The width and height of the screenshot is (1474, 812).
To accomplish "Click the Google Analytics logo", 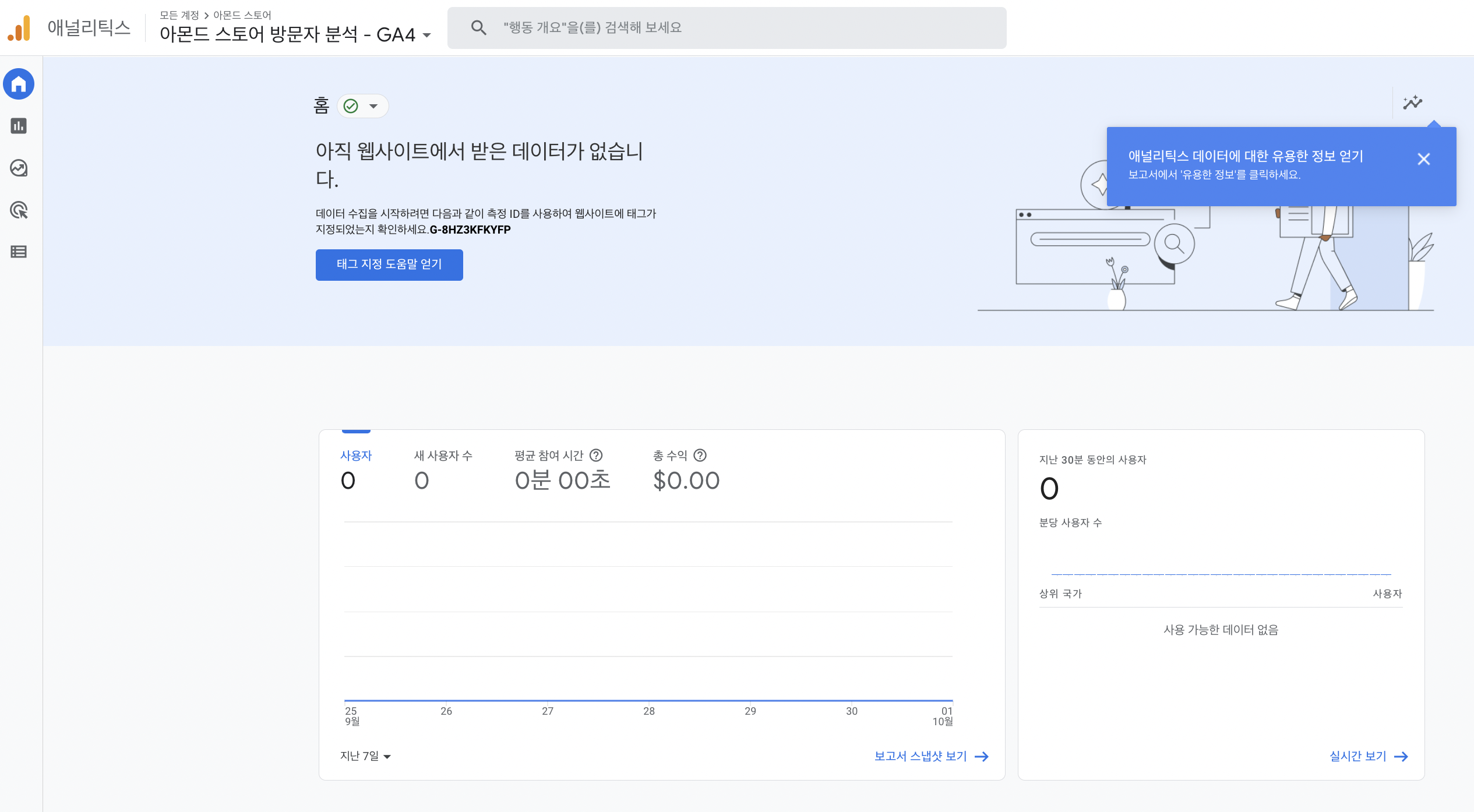I will click(19, 28).
